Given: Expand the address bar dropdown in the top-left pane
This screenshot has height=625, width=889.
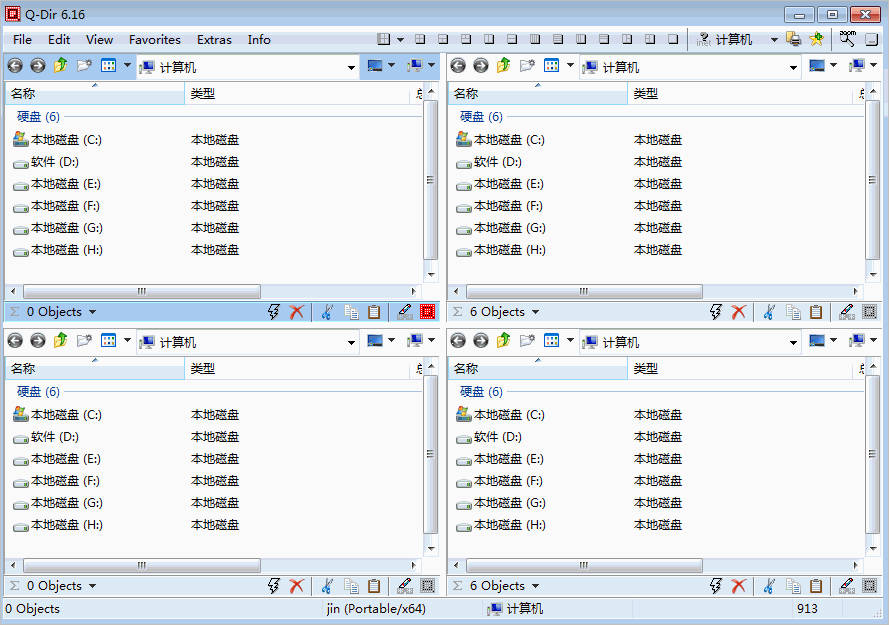Looking at the screenshot, I should [352, 67].
